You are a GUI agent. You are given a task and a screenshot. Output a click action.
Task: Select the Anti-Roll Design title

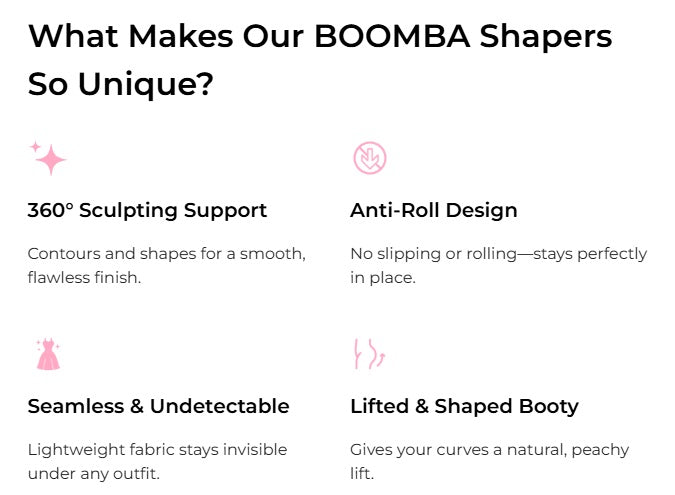point(434,210)
